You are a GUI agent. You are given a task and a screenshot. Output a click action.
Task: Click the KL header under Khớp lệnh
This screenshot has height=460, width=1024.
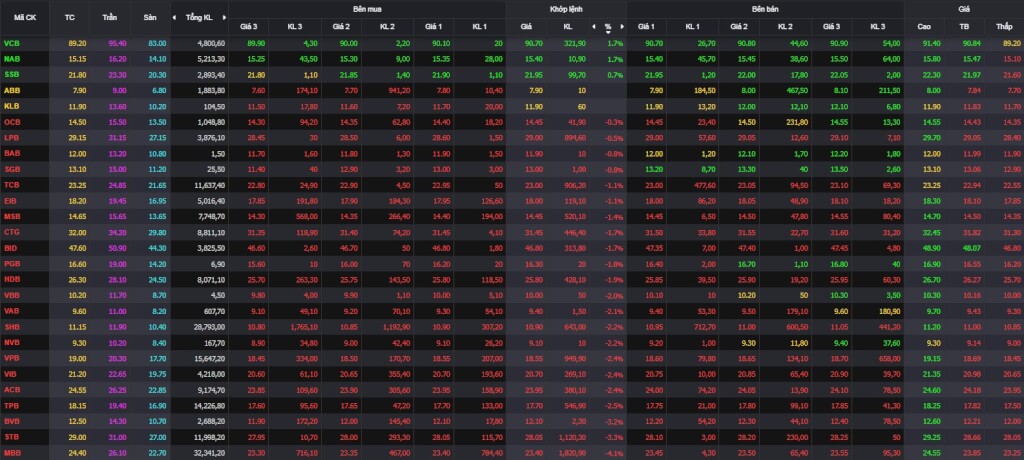(x=568, y=27)
